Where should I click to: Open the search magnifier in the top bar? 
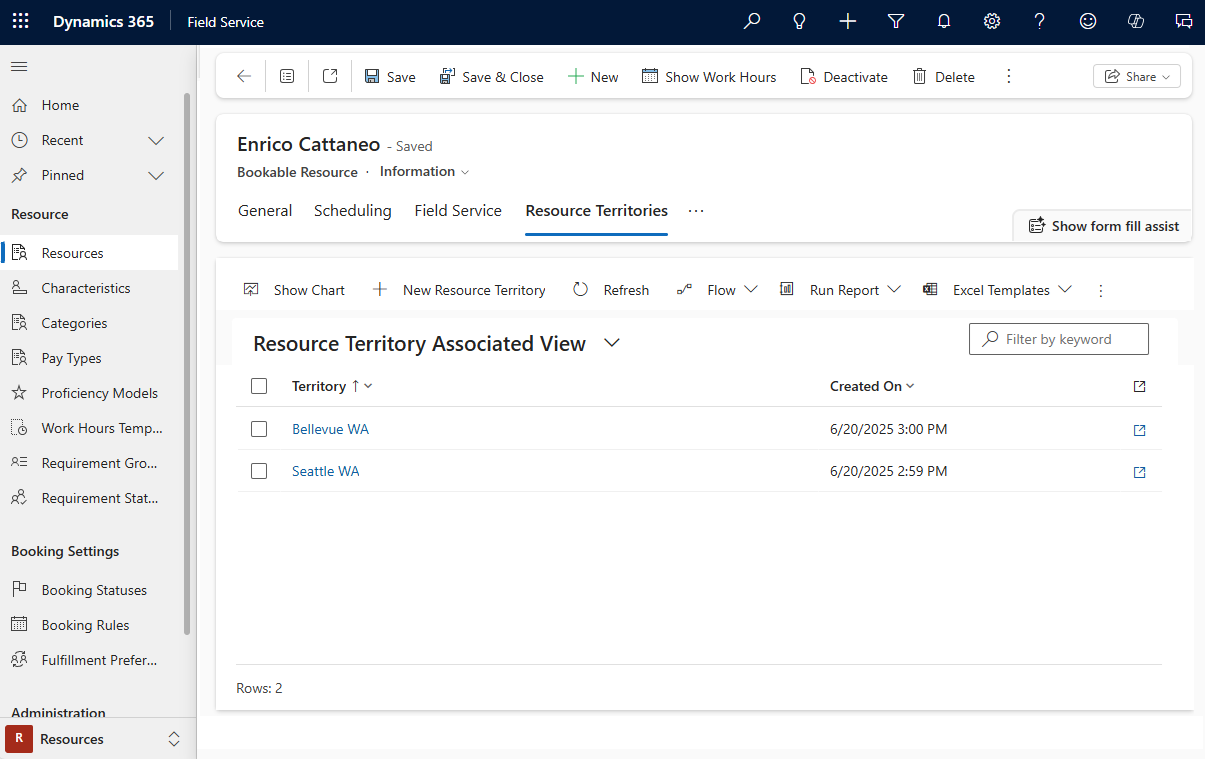[751, 21]
